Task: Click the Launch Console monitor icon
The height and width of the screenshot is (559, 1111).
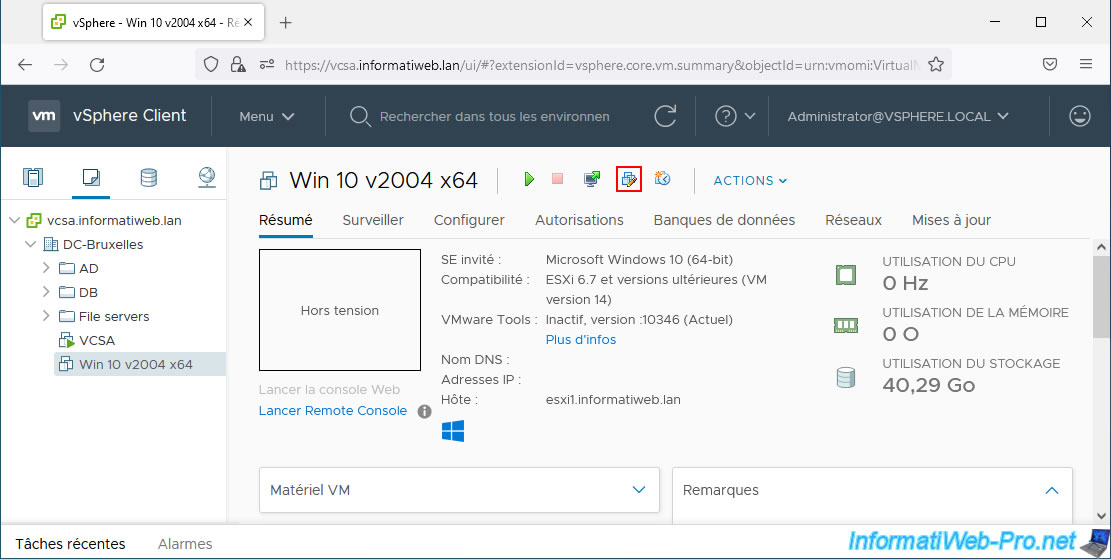Action: tap(592, 179)
